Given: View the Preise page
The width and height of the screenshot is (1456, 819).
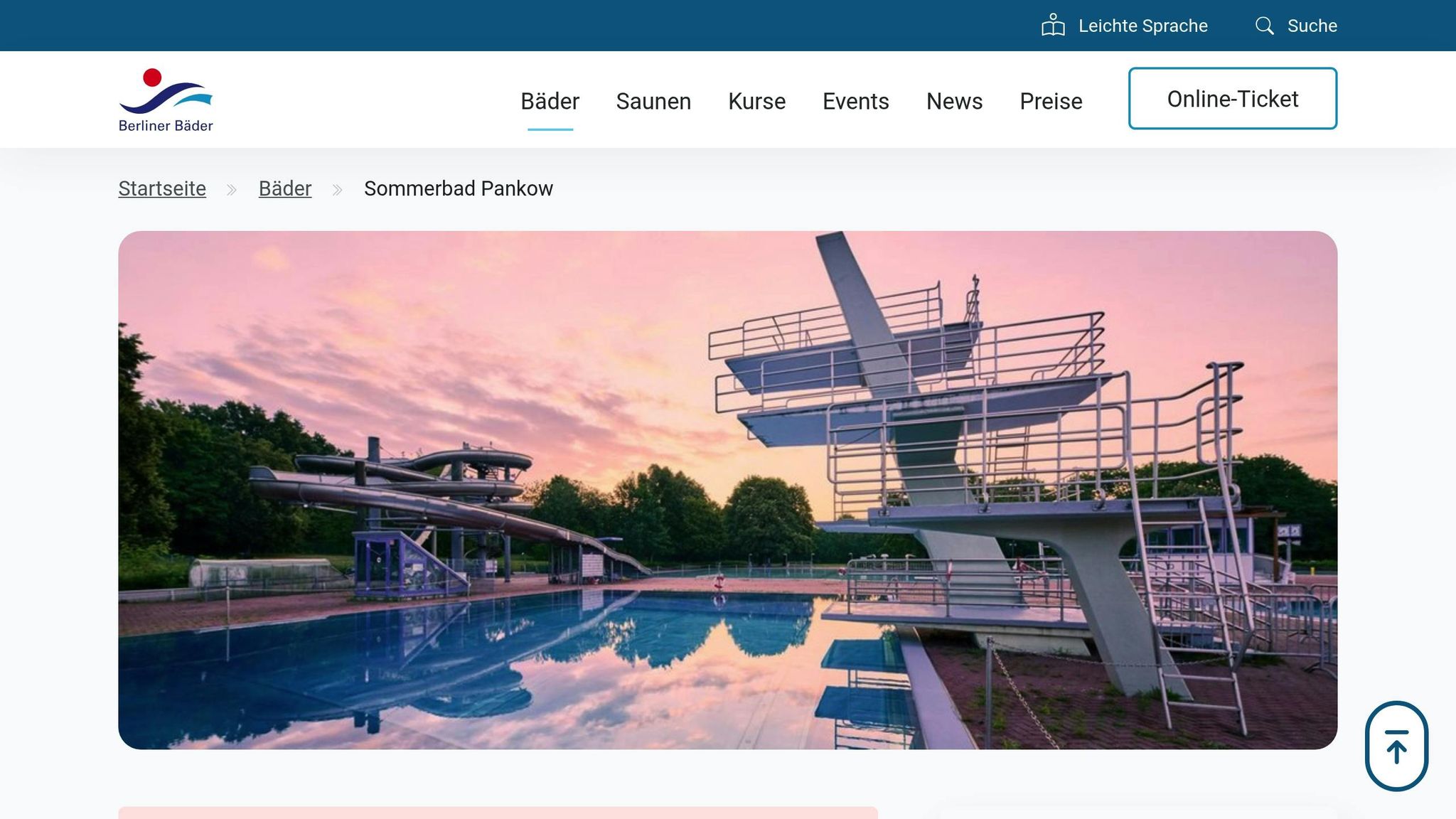Looking at the screenshot, I should 1050,102.
